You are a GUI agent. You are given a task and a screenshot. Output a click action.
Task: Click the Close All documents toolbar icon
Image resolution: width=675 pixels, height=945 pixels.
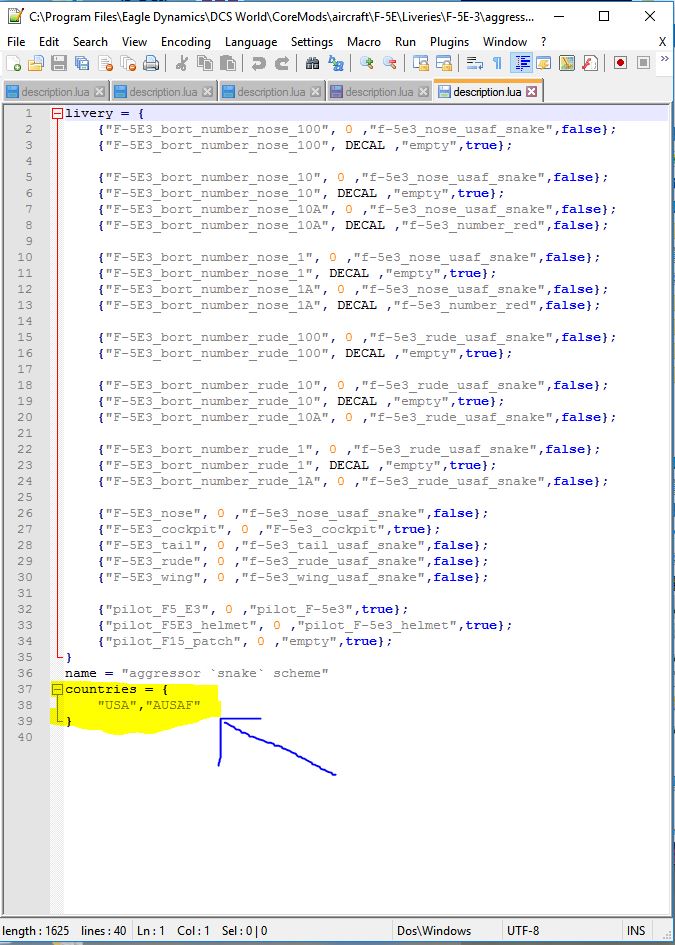click(x=128, y=63)
